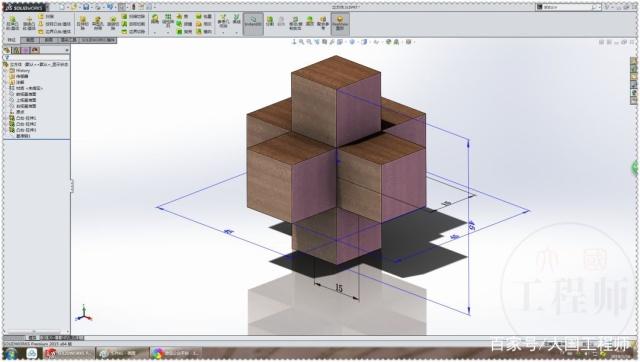Select the 凸台-拉伸3 feature
The width and height of the screenshot is (640, 362).
23,130
